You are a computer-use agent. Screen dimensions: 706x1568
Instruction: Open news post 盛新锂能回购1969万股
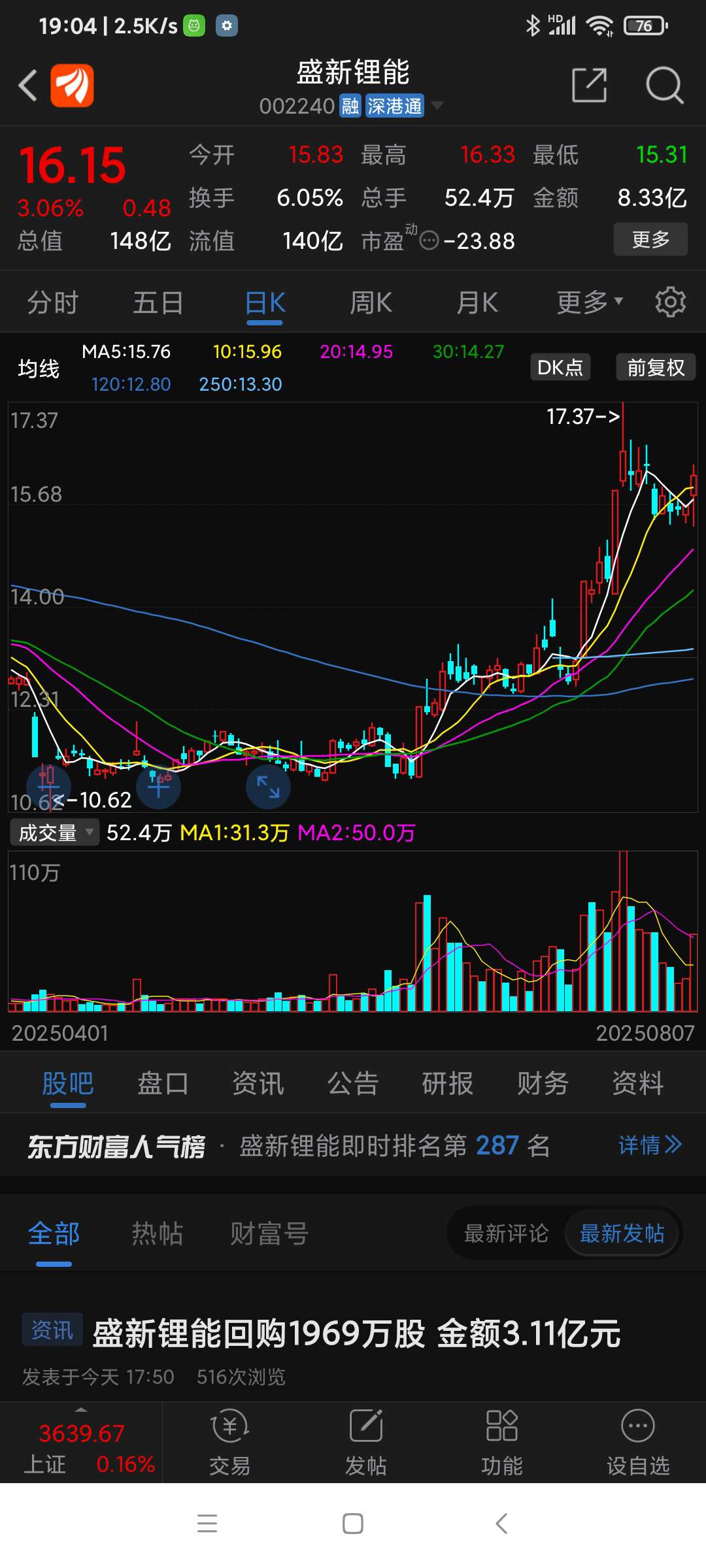pyautogui.click(x=356, y=1333)
